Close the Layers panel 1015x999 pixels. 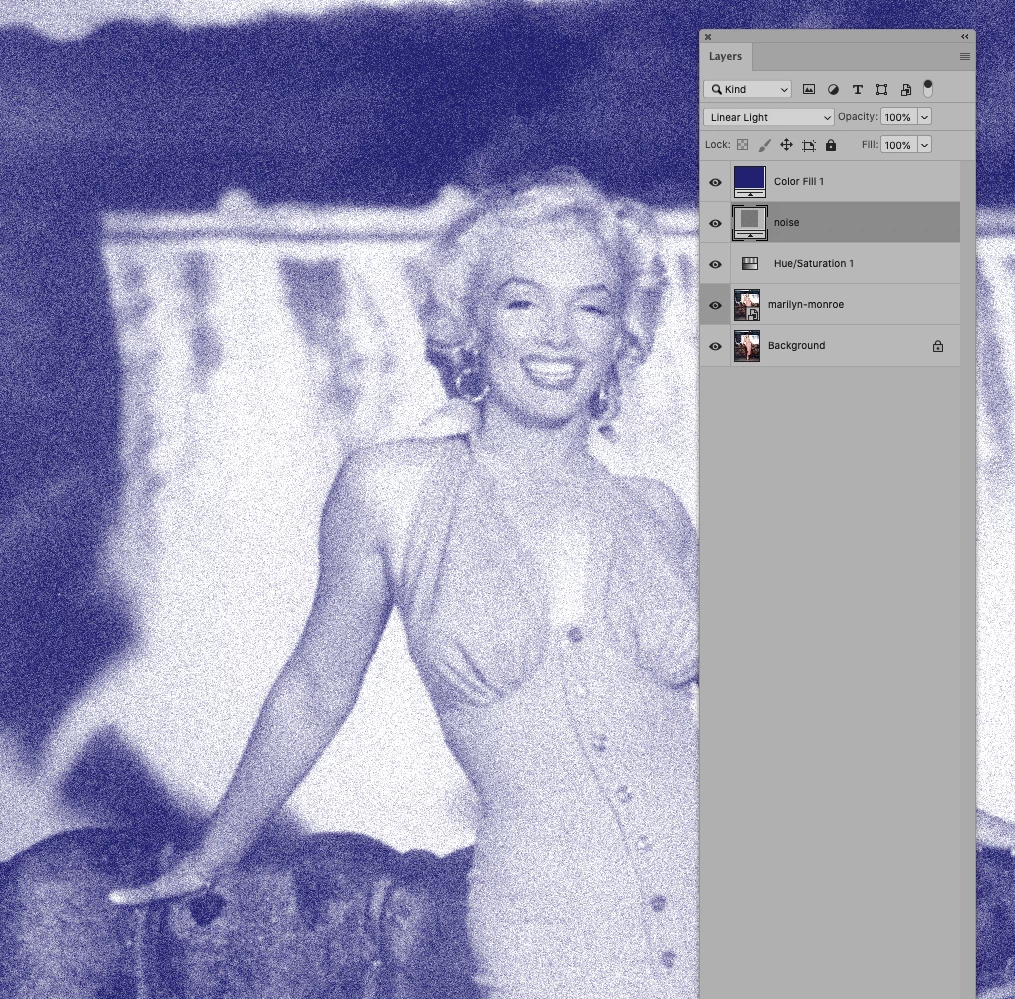click(708, 37)
